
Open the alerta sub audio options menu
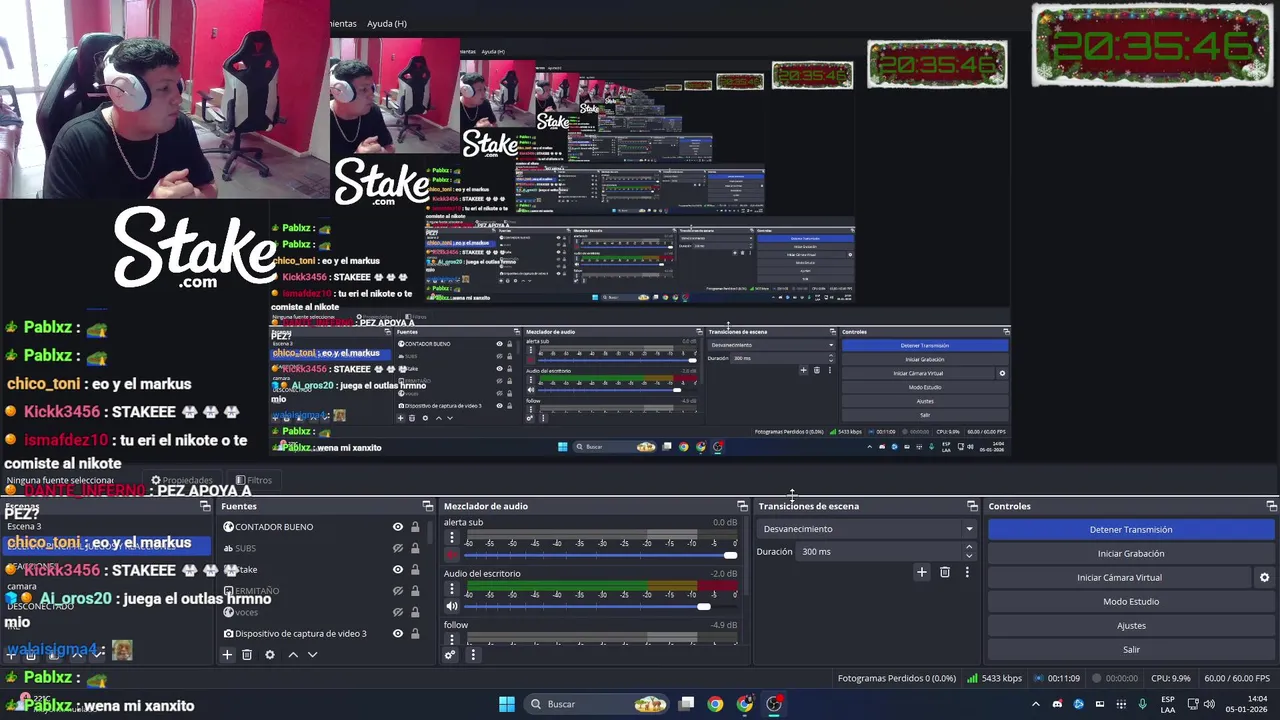click(x=452, y=537)
